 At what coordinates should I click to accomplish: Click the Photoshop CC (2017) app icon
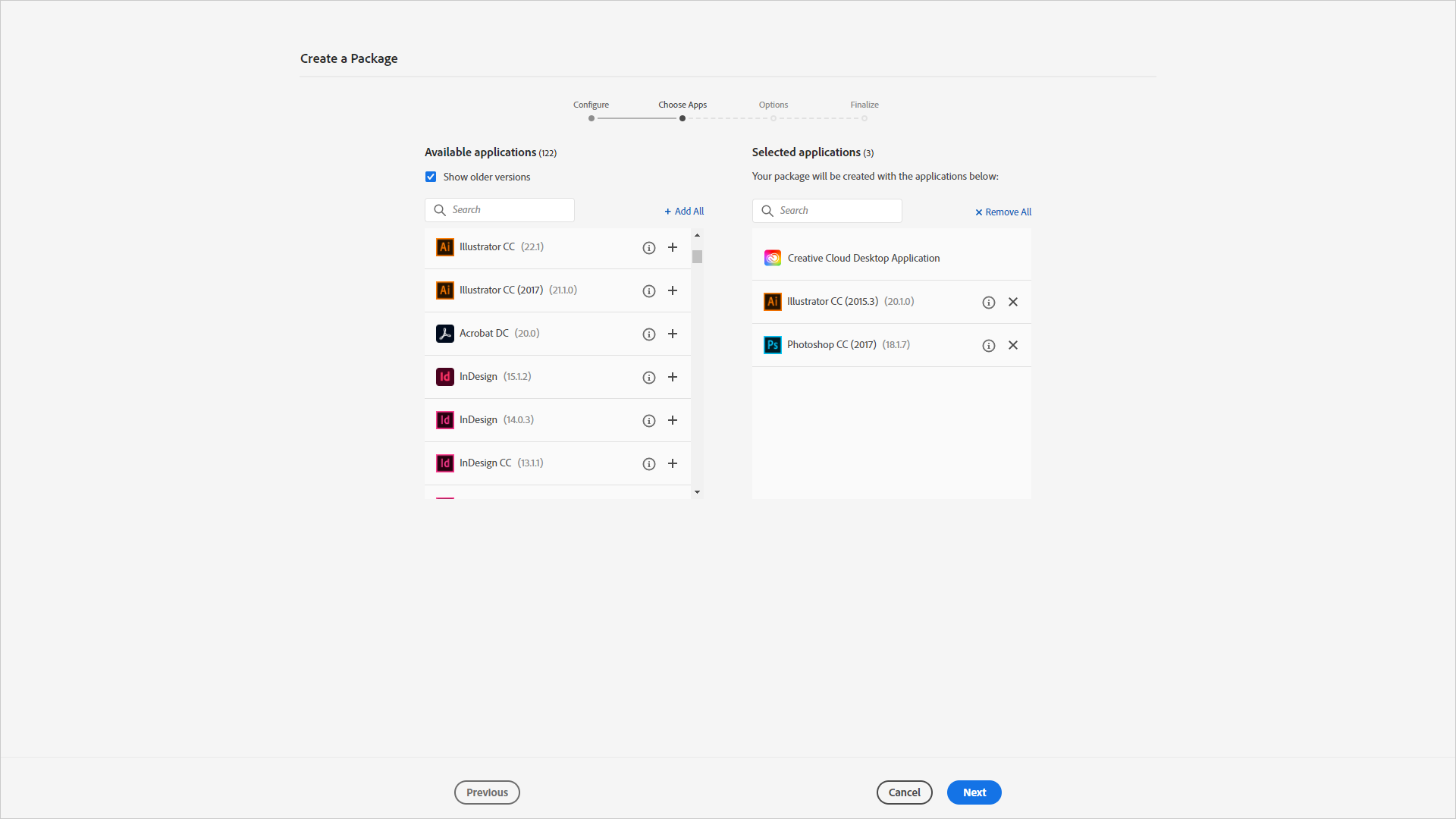pyautogui.click(x=773, y=345)
